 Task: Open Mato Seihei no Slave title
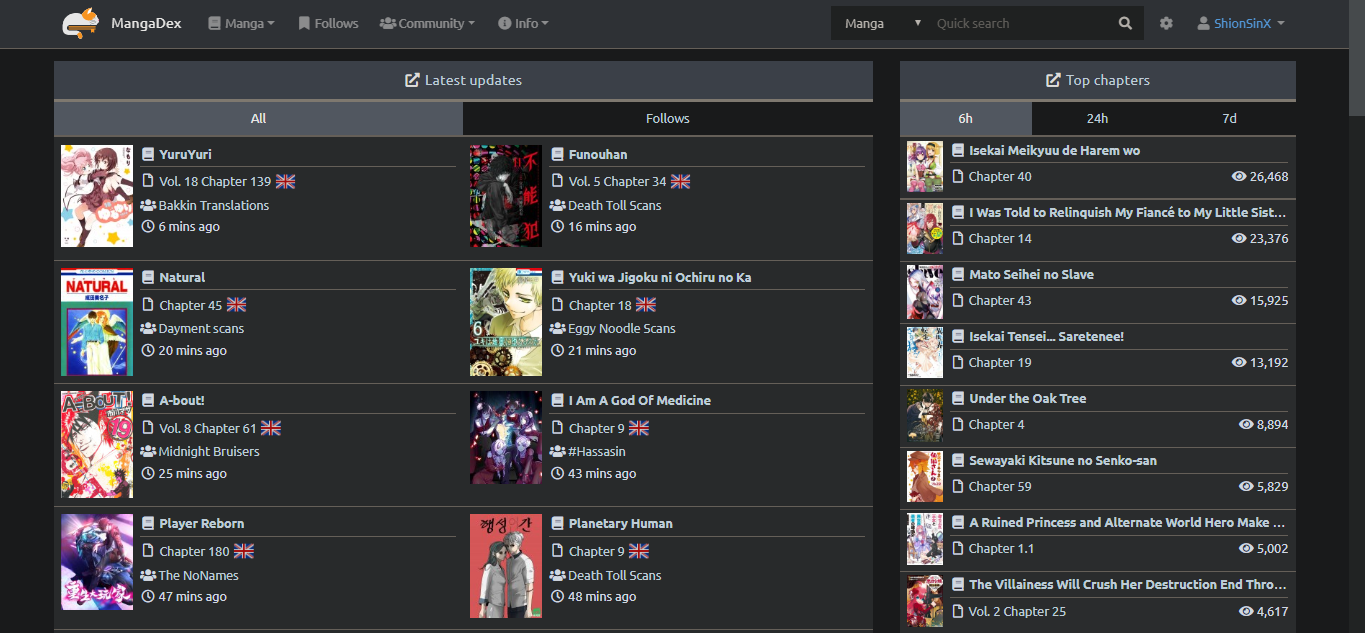1031,274
